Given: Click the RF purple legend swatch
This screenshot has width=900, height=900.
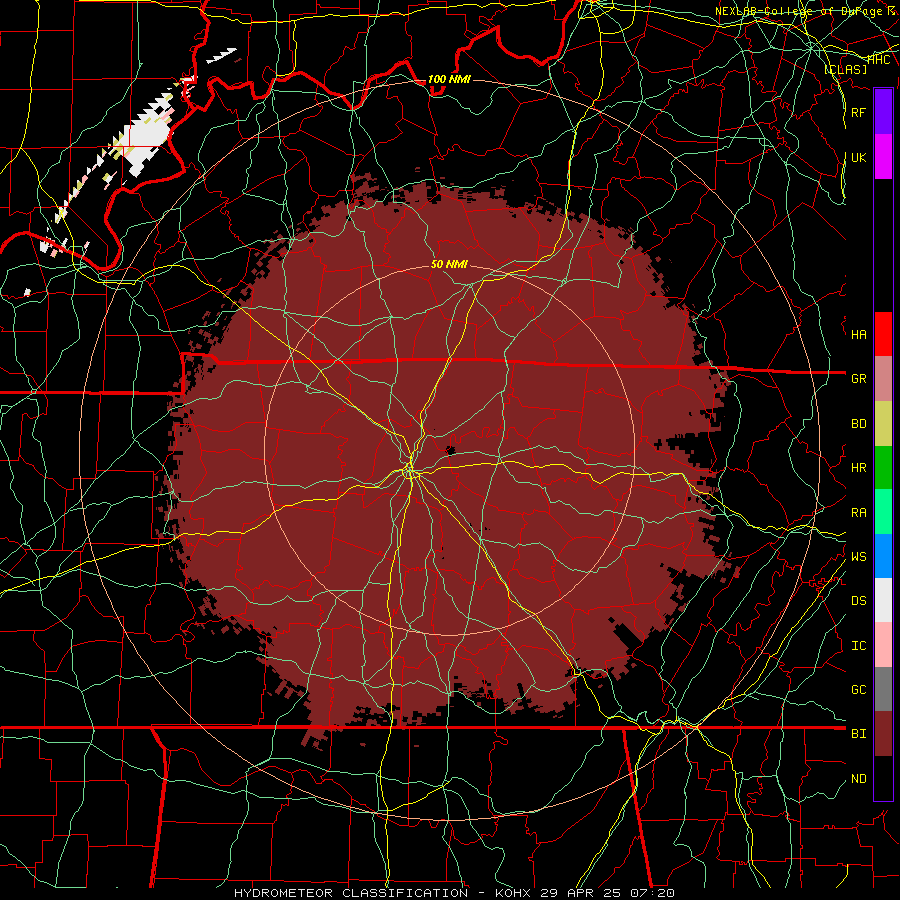Looking at the screenshot, I should (883, 111).
